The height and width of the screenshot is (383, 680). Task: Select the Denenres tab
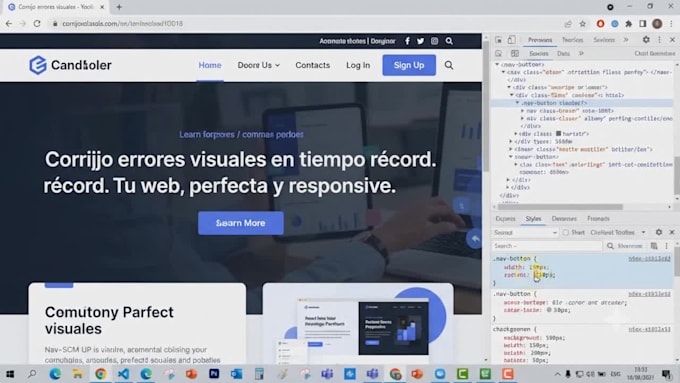[564, 219]
